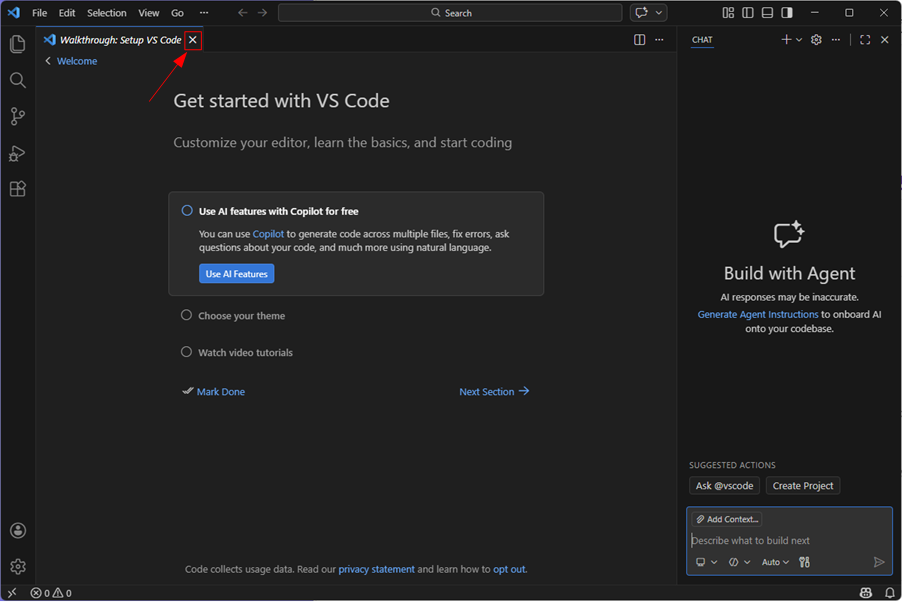Open the Explorer view in activity bar

point(17,44)
